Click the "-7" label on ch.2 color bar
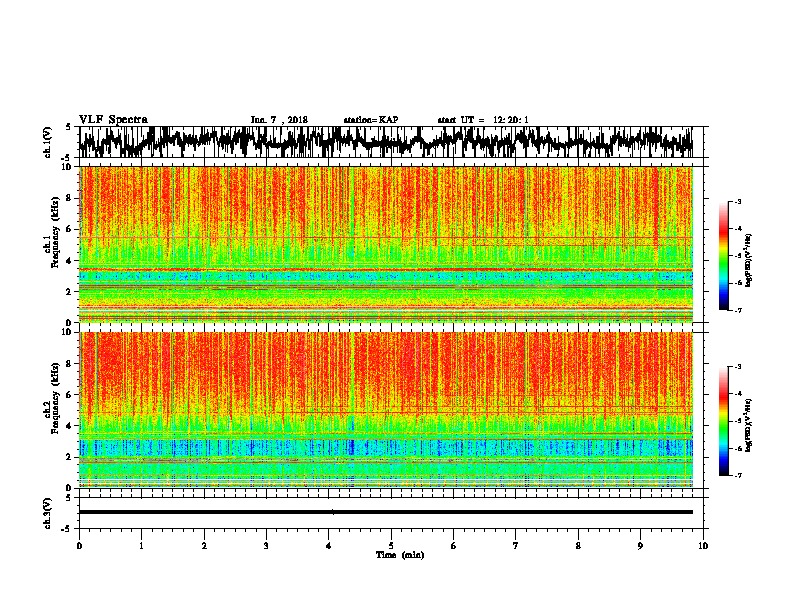The width and height of the screenshot is (792, 612). pyautogui.click(x=737, y=475)
